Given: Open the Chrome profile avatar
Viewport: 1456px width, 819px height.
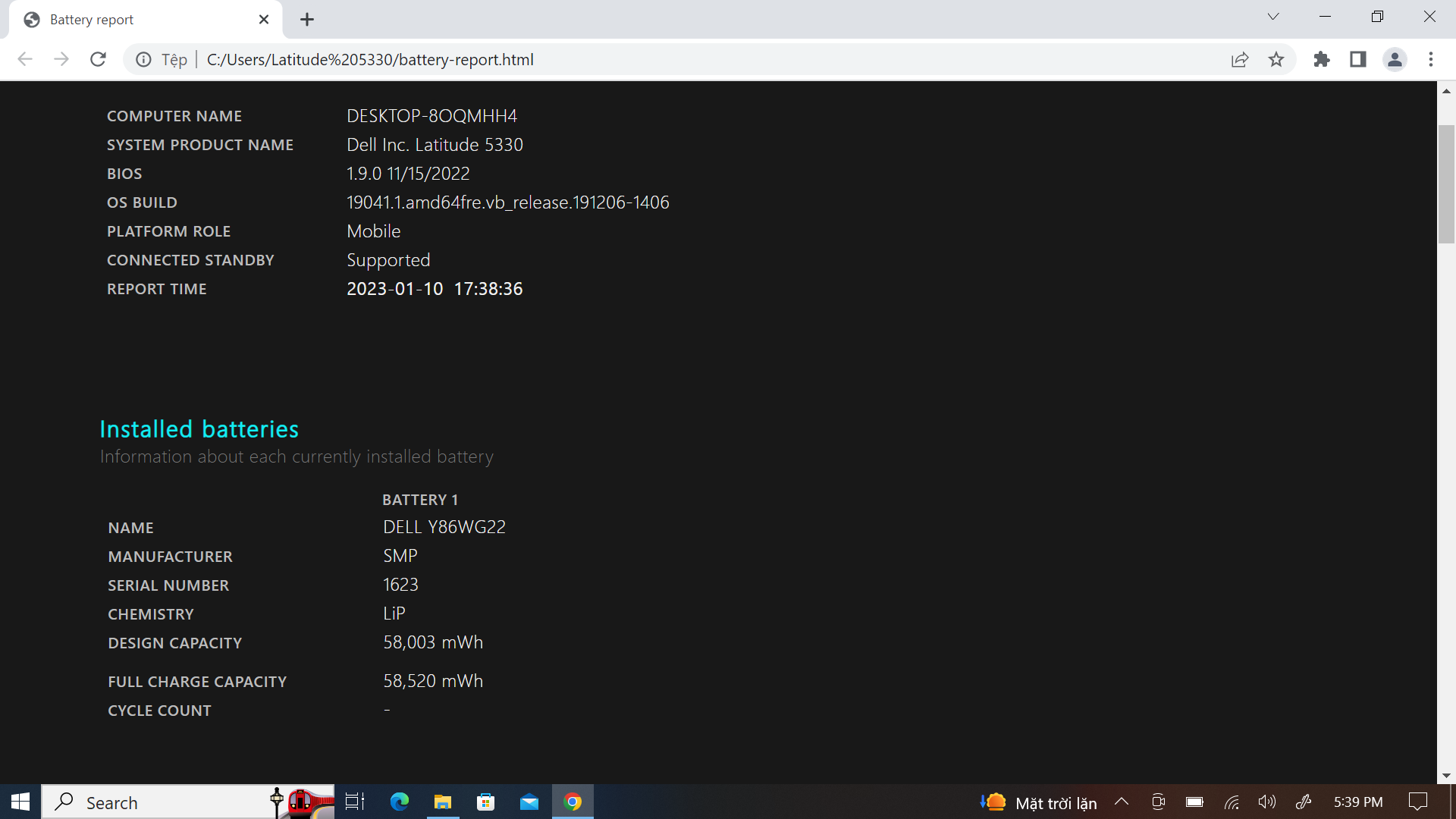Looking at the screenshot, I should tap(1395, 59).
